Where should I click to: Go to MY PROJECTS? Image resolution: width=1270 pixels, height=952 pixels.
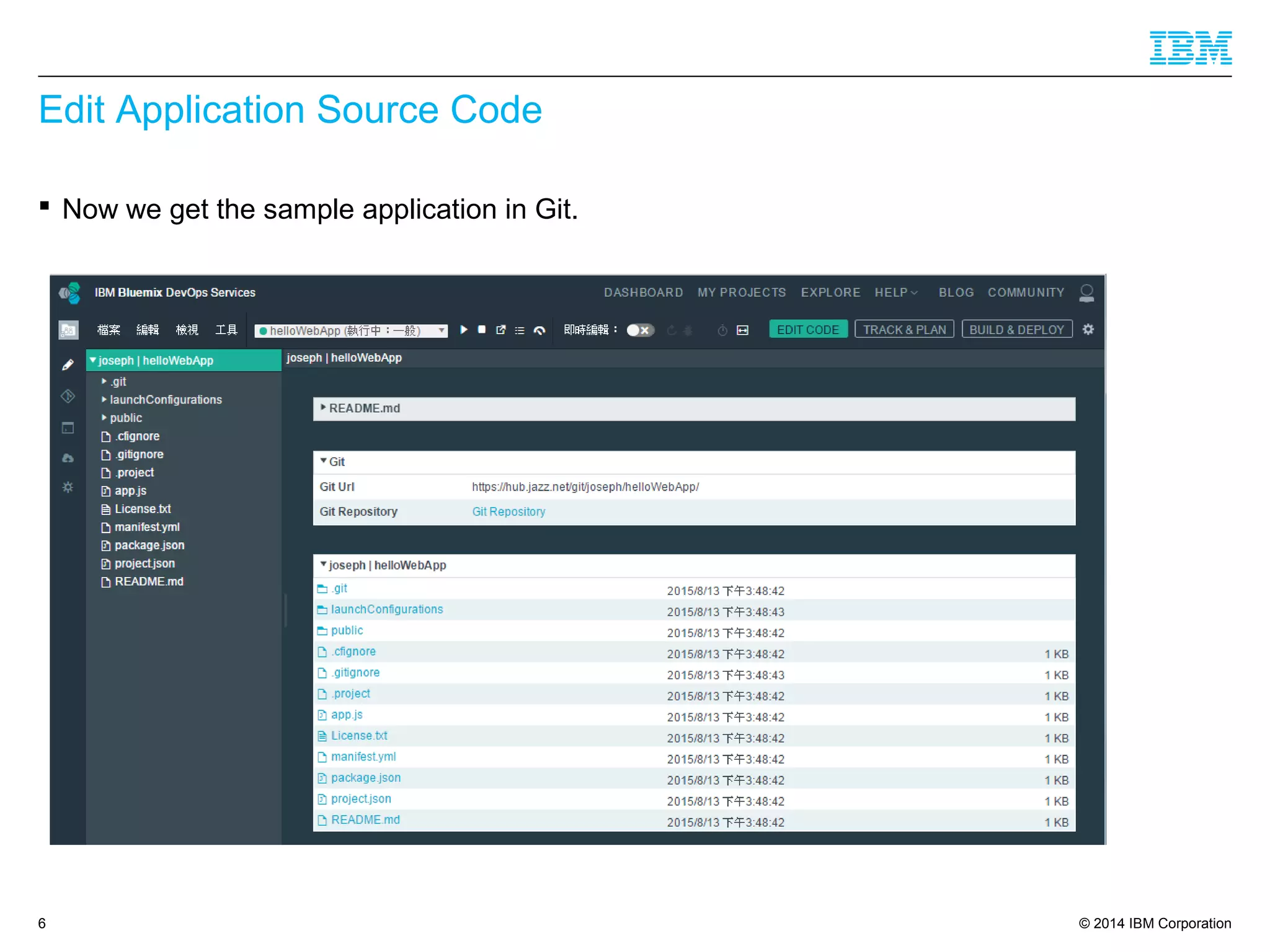coord(742,293)
